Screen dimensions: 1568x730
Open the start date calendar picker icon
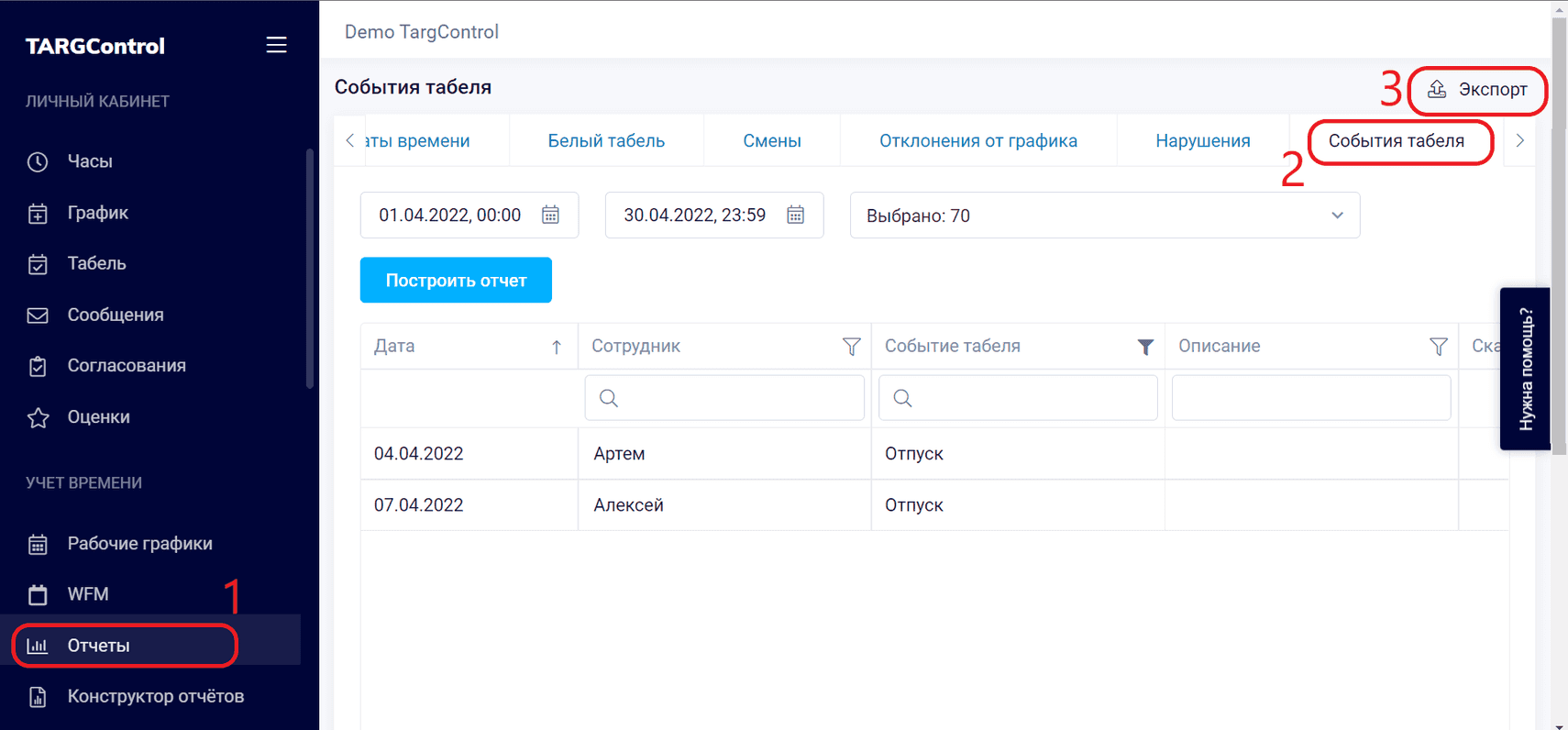[x=550, y=215]
